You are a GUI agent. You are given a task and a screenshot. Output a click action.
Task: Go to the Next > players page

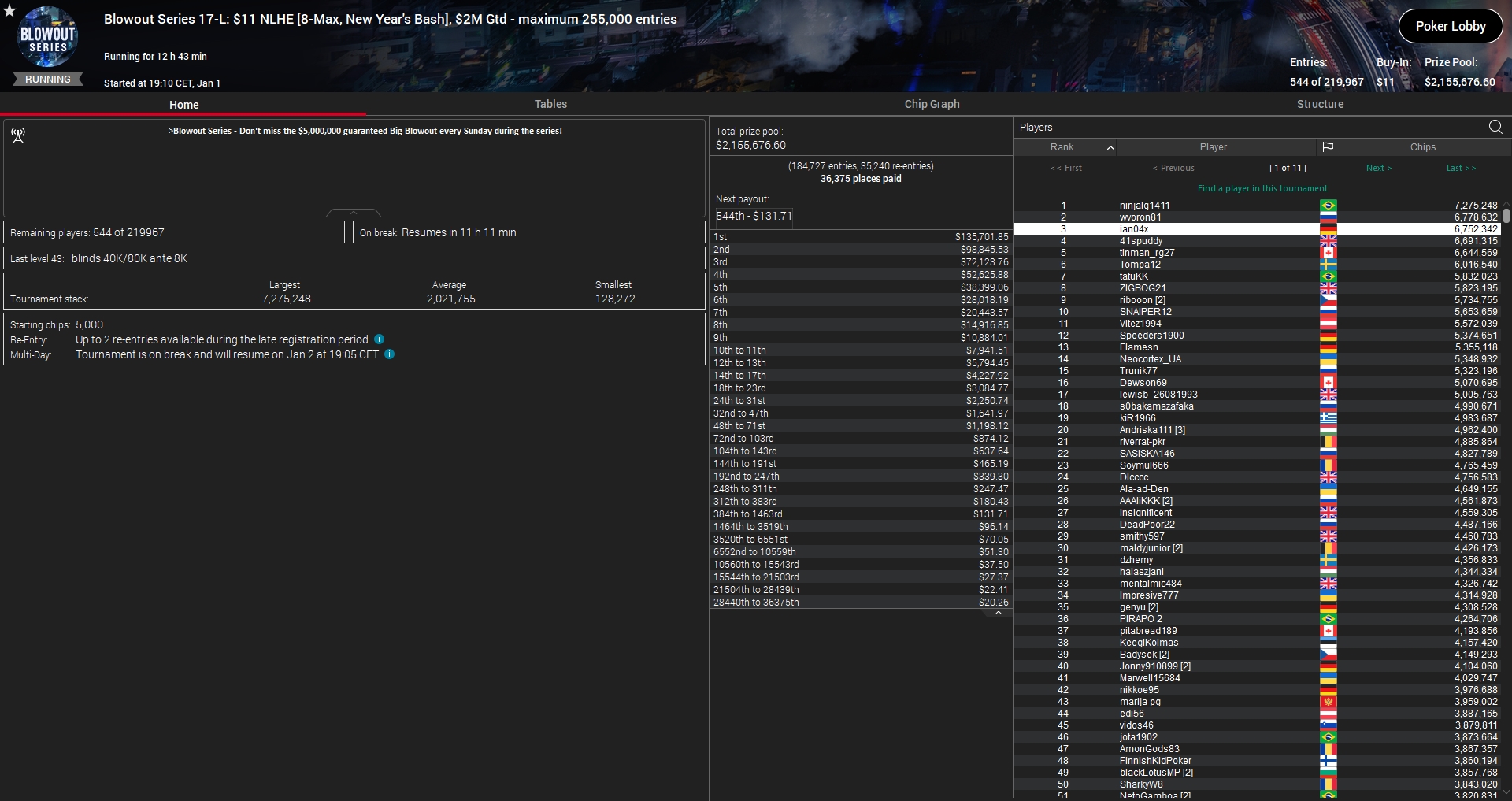(1379, 168)
